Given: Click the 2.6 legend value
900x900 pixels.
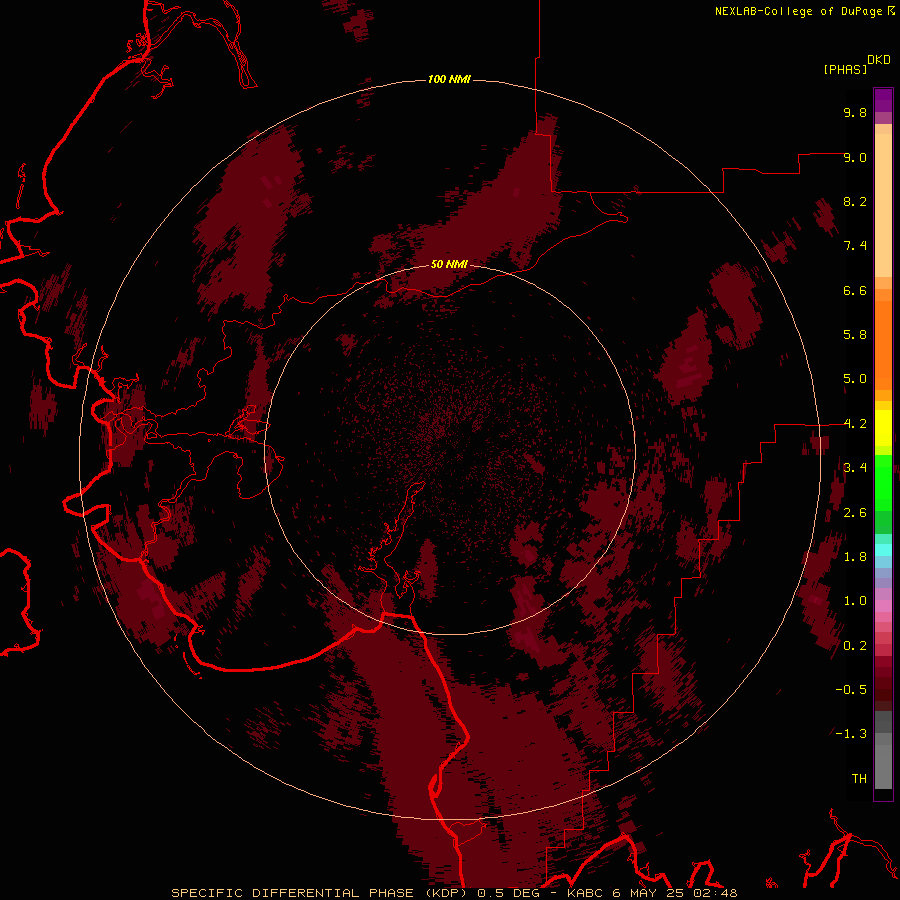Looking at the screenshot, I should click(x=855, y=513).
